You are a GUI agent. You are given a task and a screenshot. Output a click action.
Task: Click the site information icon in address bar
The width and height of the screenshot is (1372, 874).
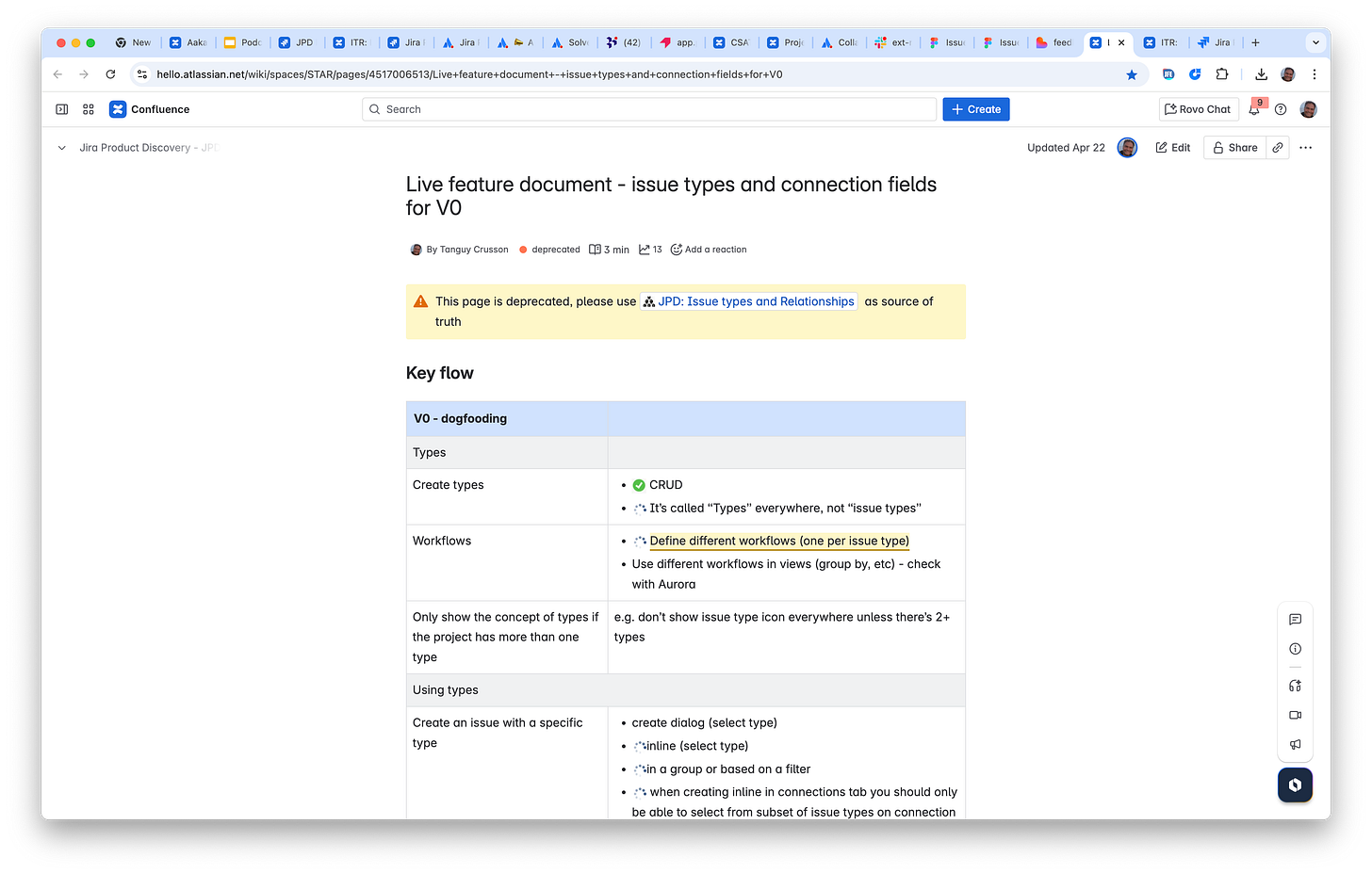tap(142, 74)
